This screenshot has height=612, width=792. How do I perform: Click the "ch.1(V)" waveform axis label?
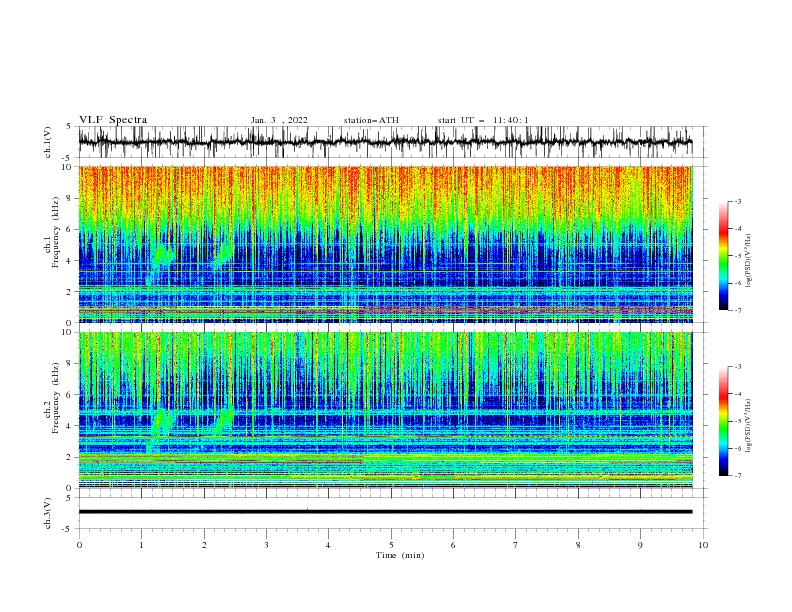click(48, 142)
